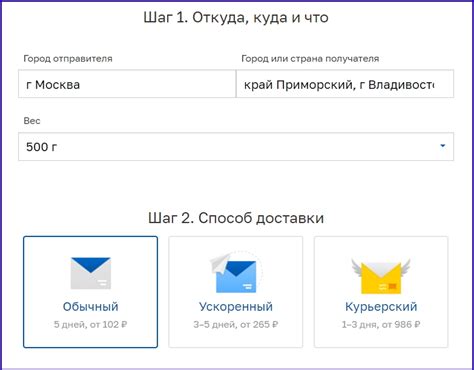Click the Город отправителя label

pos(68,59)
